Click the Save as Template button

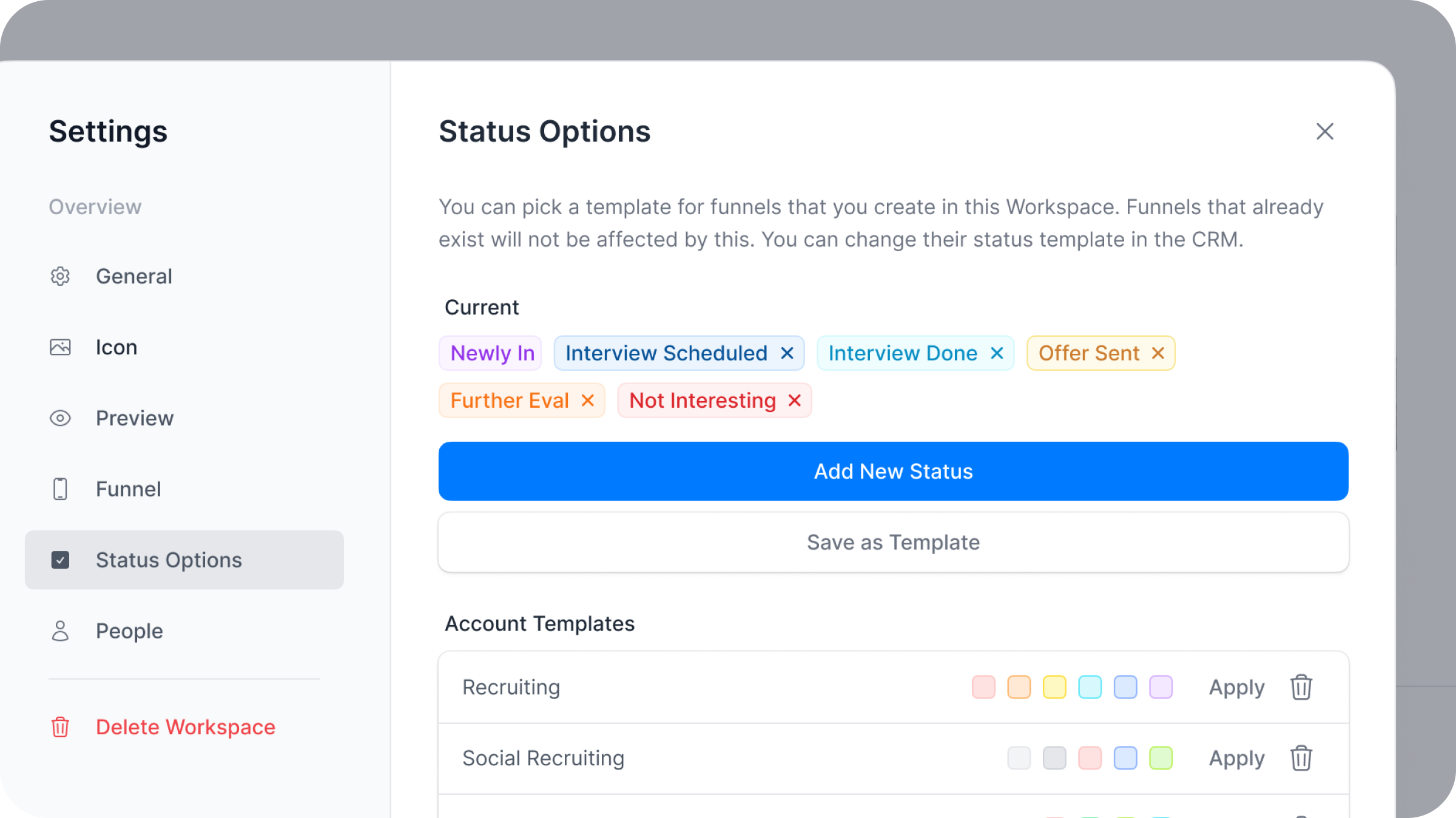pos(893,542)
